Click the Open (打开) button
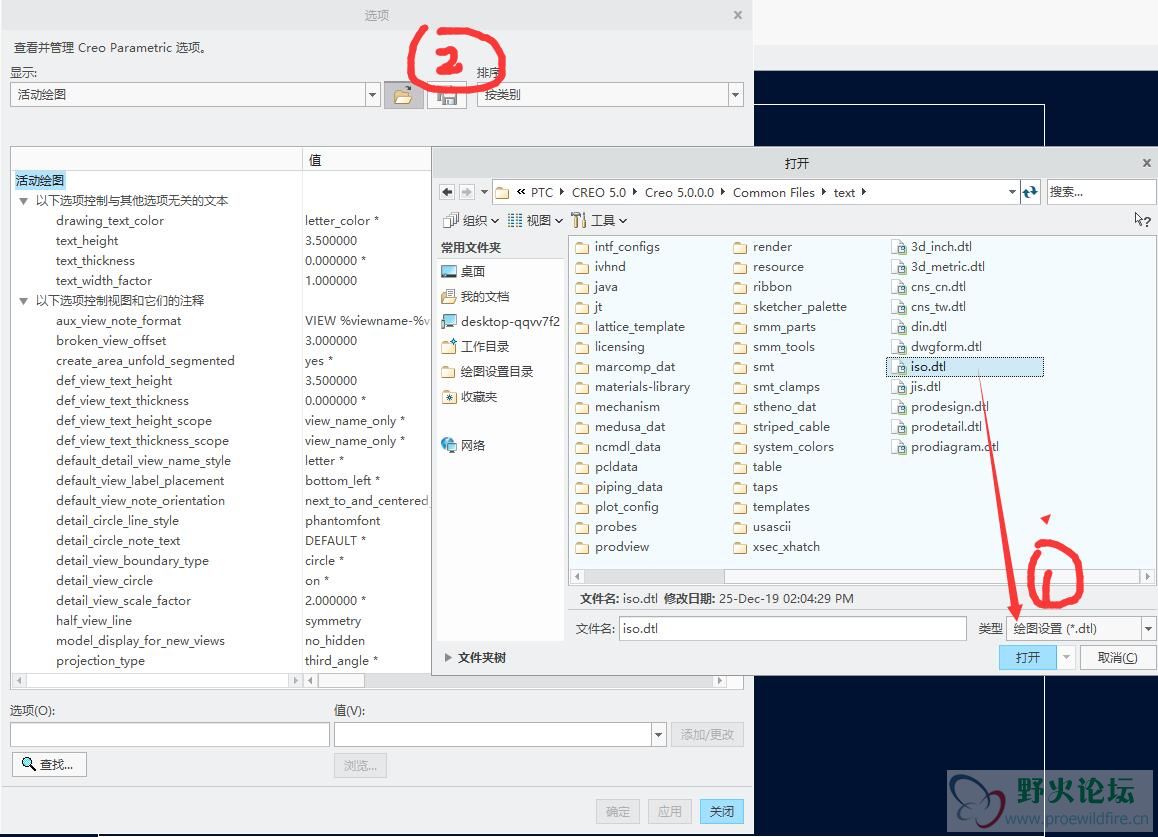The height and width of the screenshot is (837, 1158). 1027,657
